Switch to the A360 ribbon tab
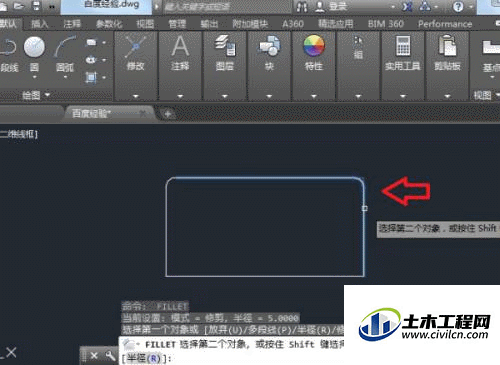This screenshot has height=365, width=500. (x=293, y=24)
